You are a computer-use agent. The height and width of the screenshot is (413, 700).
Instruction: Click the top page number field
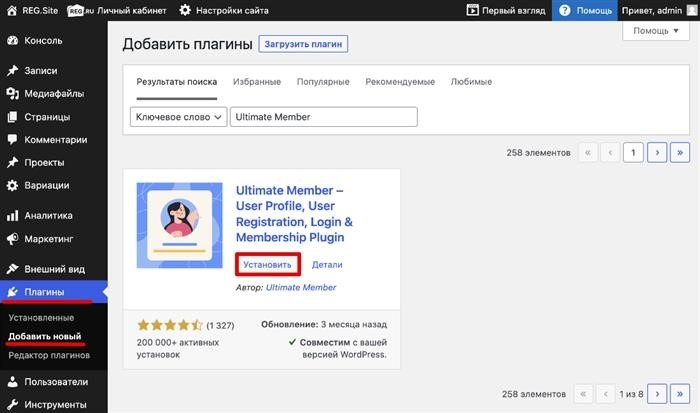pyautogui.click(x=633, y=153)
